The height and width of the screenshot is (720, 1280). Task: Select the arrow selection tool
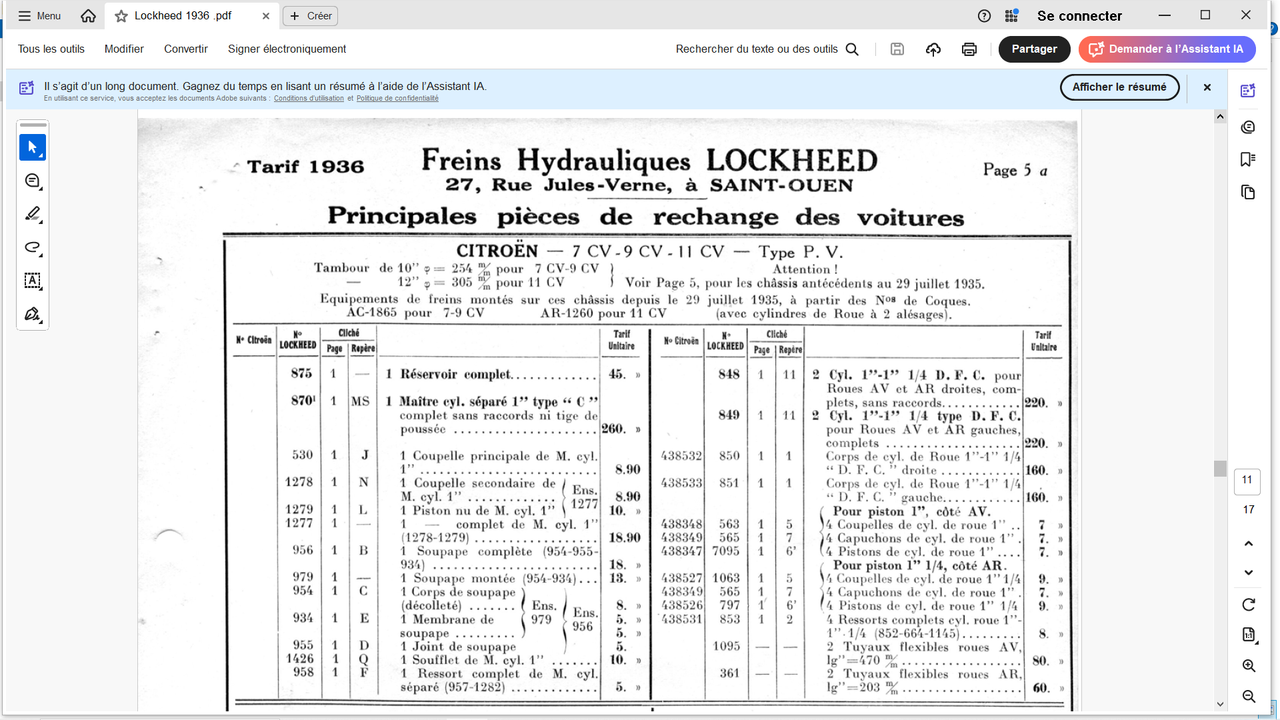[x=33, y=147]
